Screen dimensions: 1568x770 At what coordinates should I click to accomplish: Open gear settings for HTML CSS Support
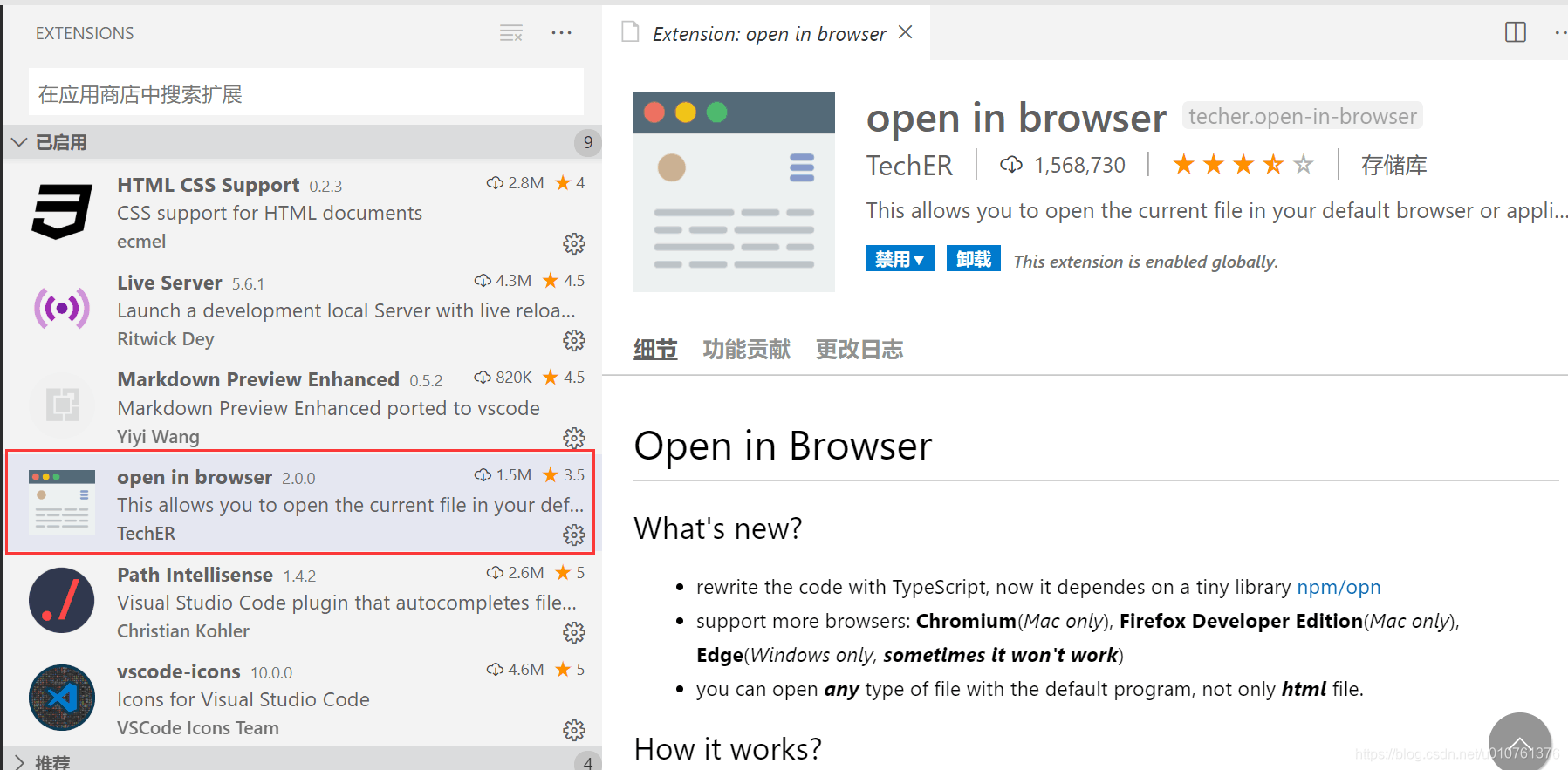click(x=573, y=243)
